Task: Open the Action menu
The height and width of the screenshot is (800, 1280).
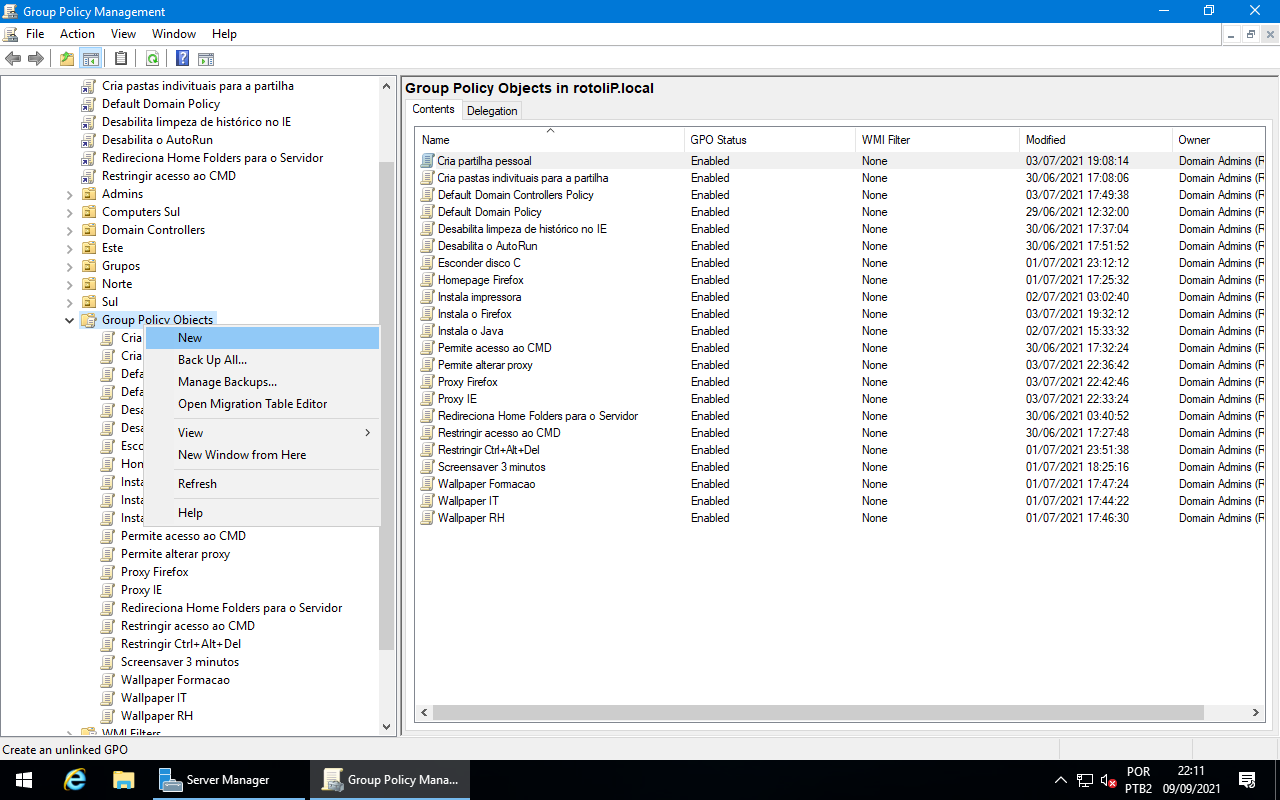Action: point(77,33)
